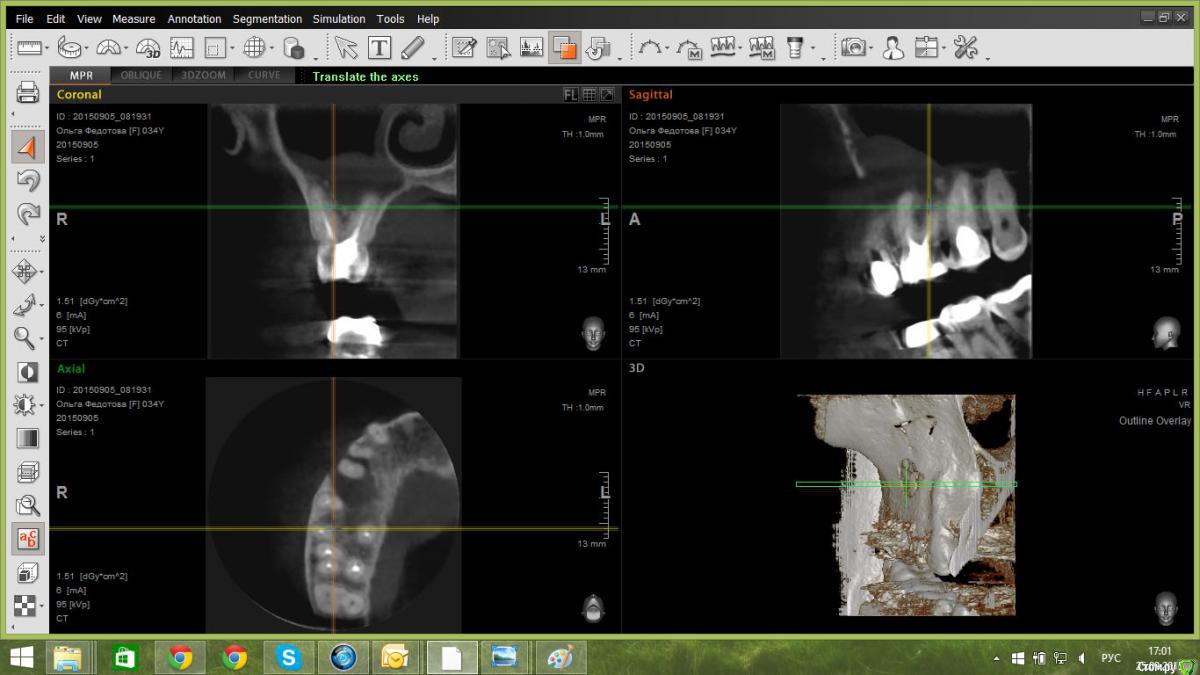Switch to the CURVE tab
Image resolution: width=1200 pixels, height=675 pixels.
coord(264,76)
